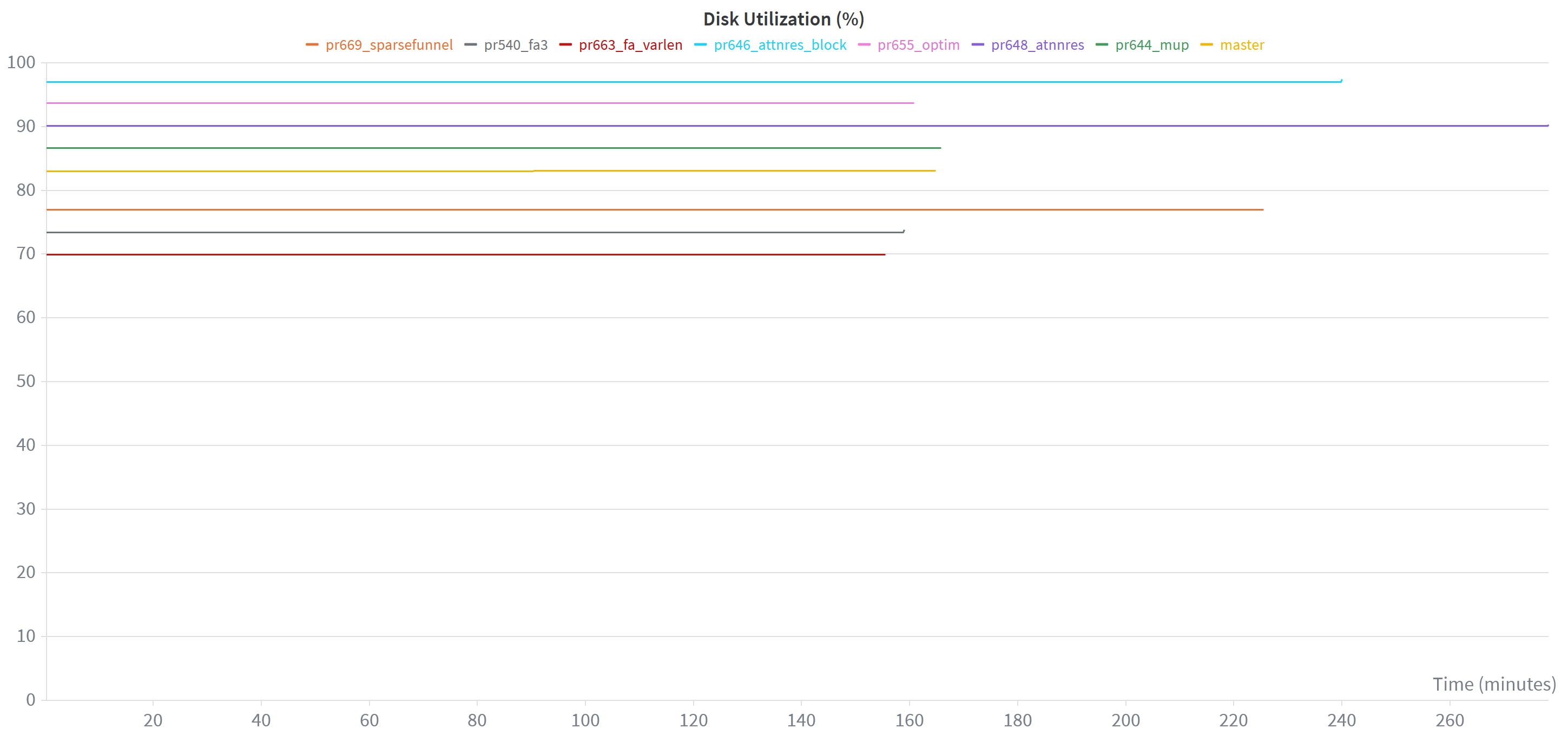Click the Disk Utilization (%) chart title
The width and height of the screenshot is (1568, 735).
coord(783,19)
